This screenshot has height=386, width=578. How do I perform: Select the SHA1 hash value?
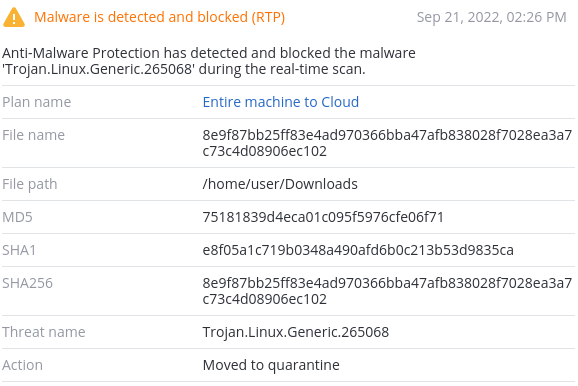click(358, 250)
